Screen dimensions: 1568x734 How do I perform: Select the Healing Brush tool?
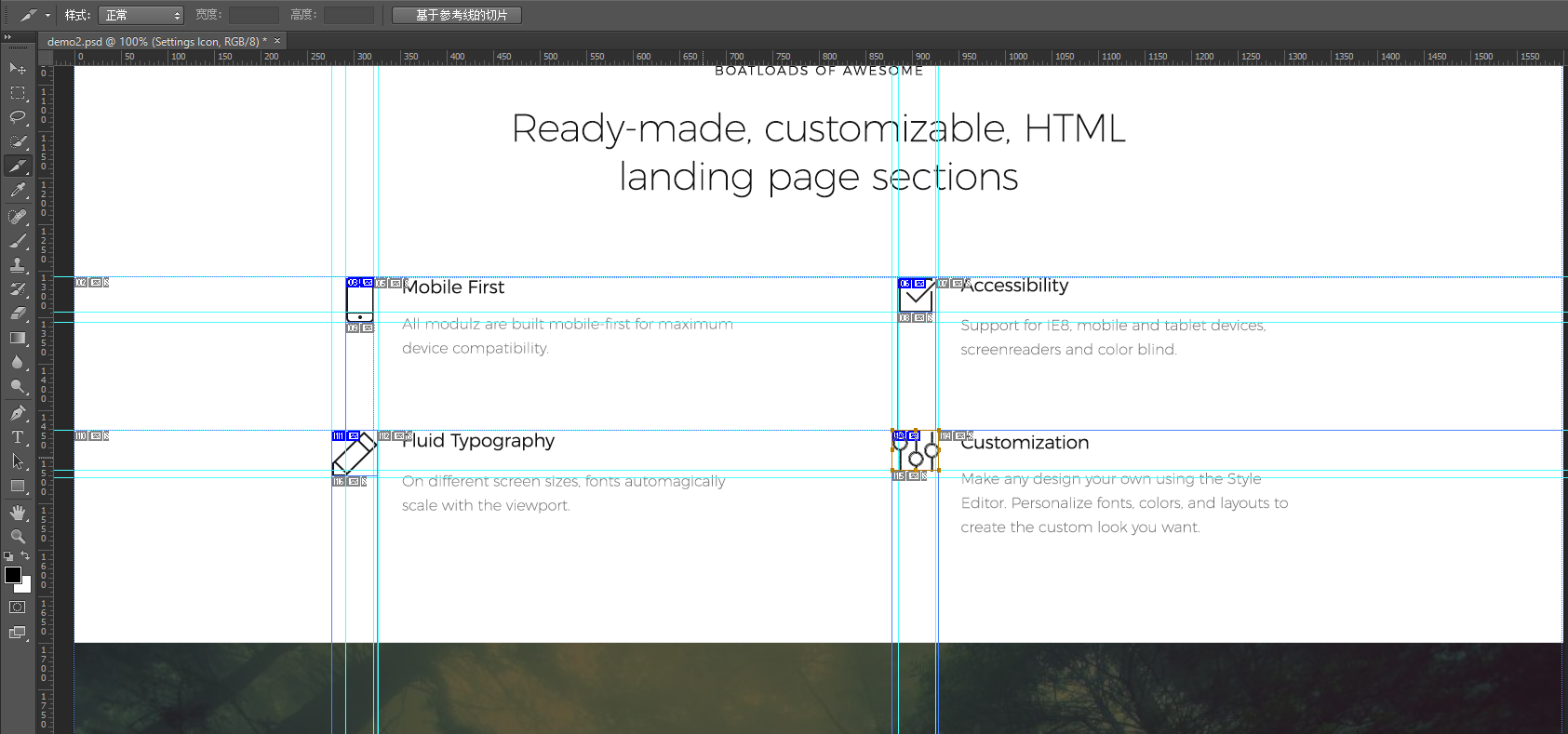(18, 217)
